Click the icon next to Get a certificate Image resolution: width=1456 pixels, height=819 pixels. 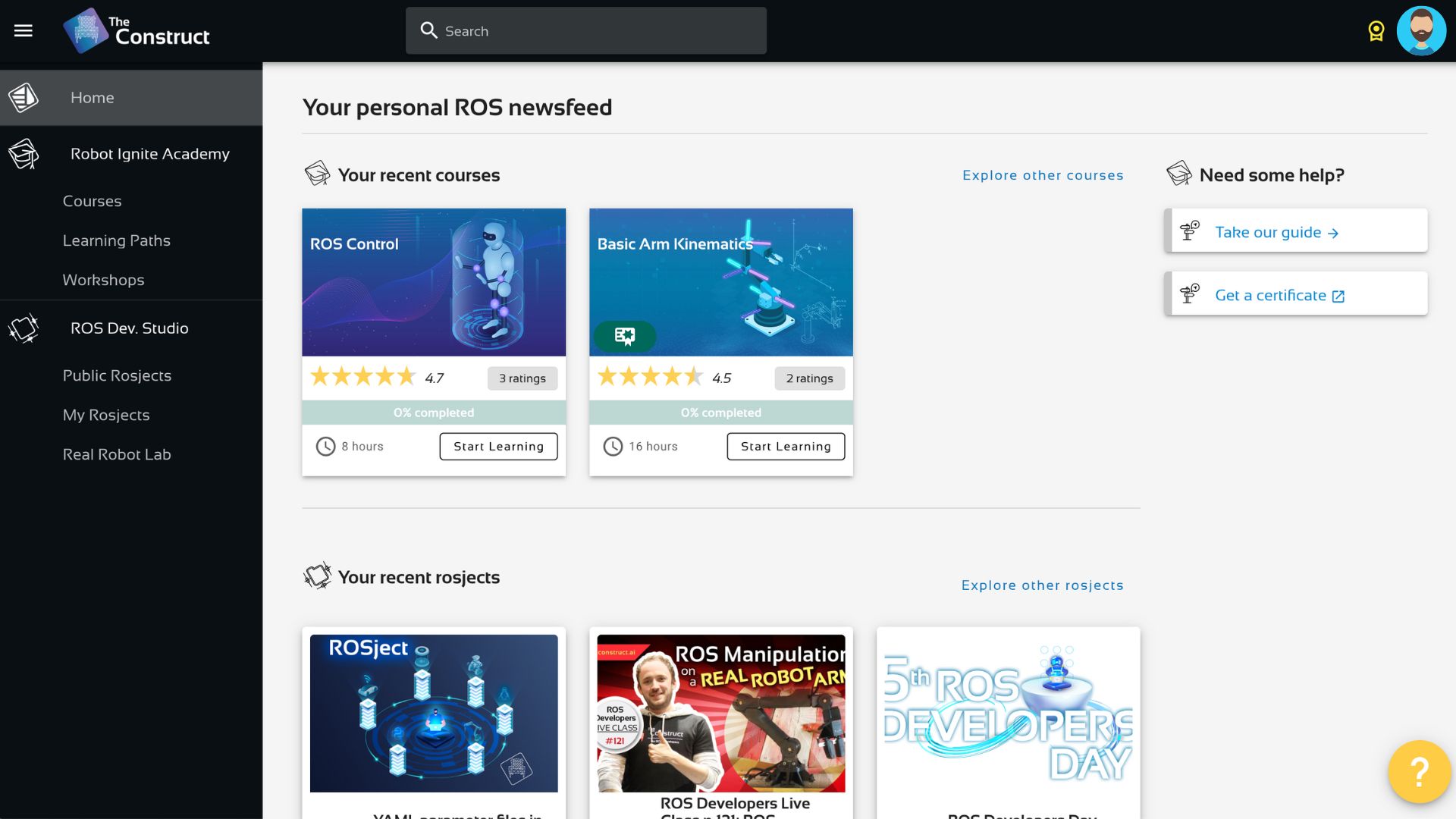1190,293
